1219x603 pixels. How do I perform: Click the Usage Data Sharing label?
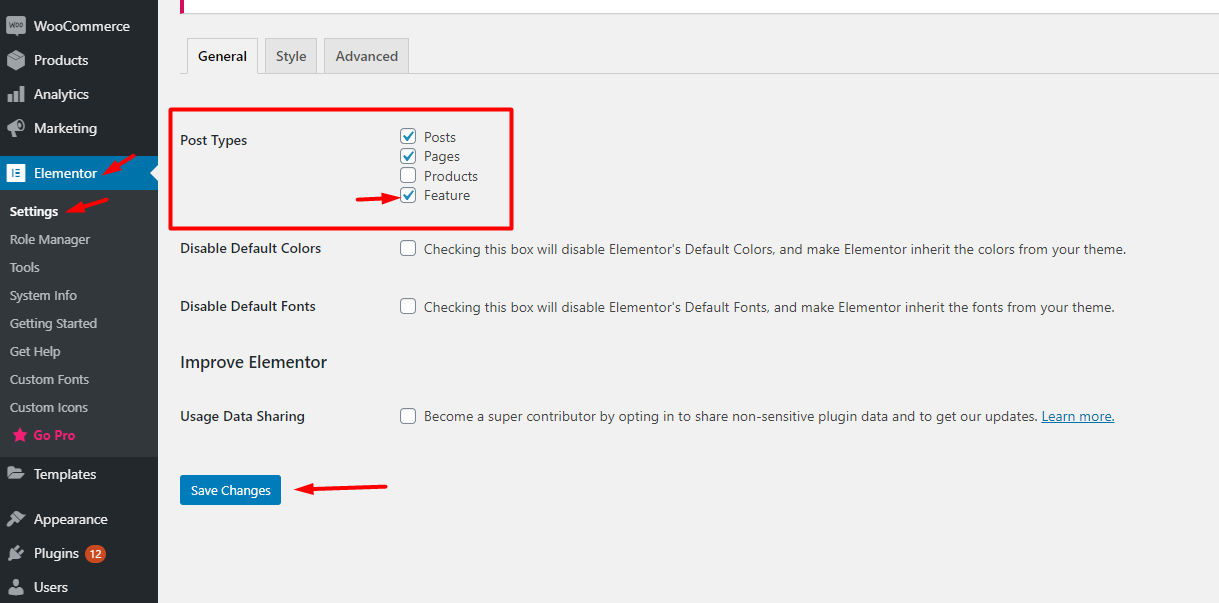pyautogui.click(x=242, y=416)
